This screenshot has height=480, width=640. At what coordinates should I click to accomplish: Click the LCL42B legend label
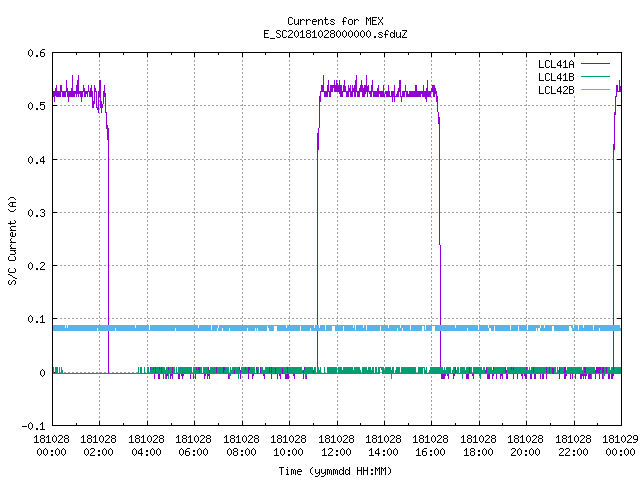tap(556, 90)
